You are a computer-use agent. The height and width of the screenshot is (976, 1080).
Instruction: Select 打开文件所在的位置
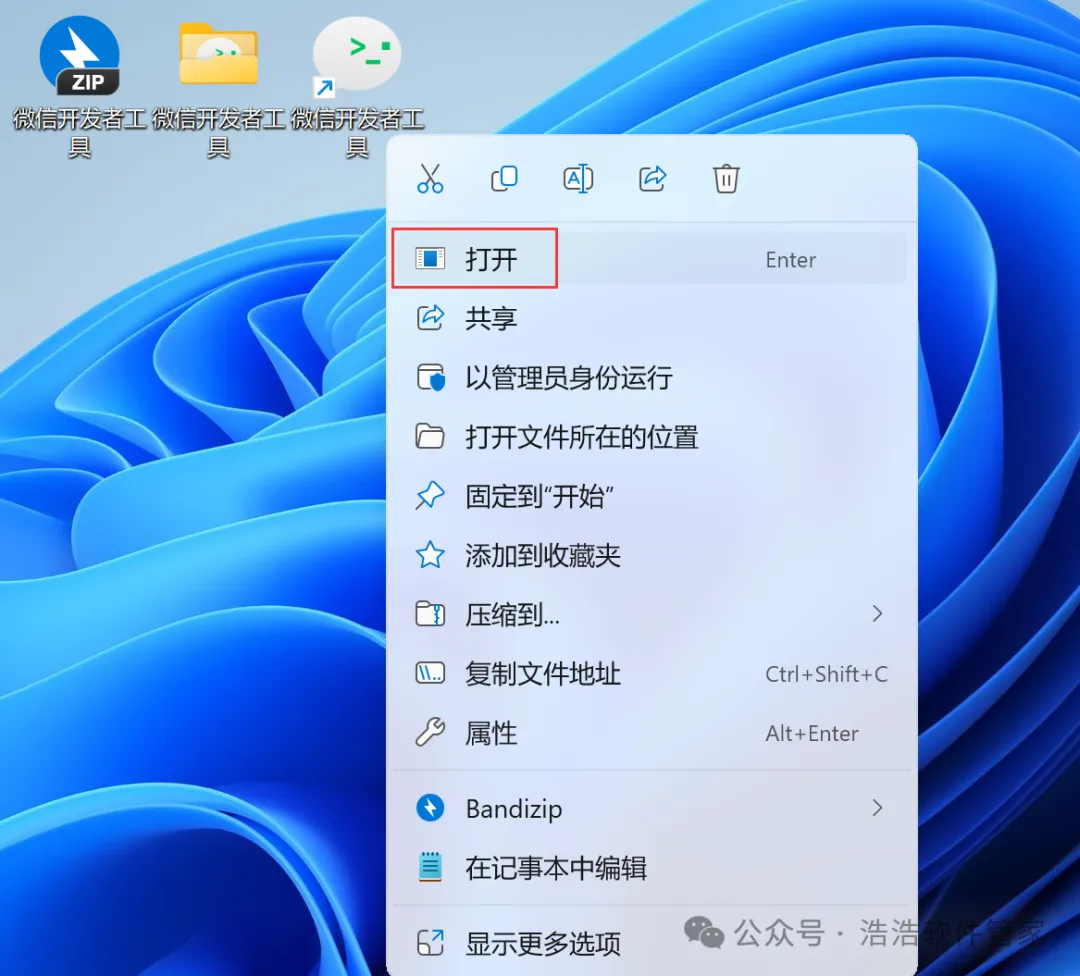[650, 437]
